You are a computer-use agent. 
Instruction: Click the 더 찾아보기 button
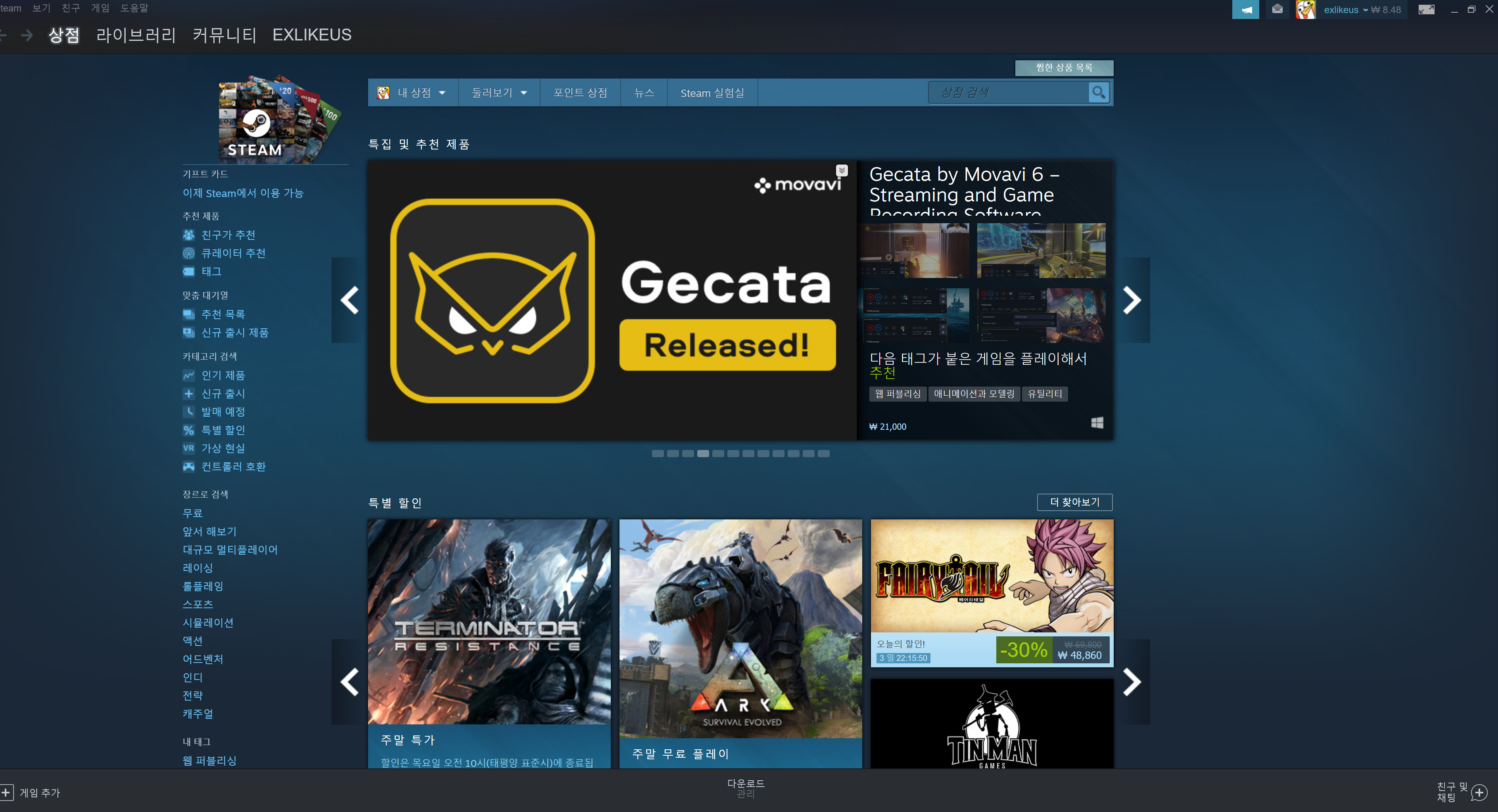(x=1074, y=502)
